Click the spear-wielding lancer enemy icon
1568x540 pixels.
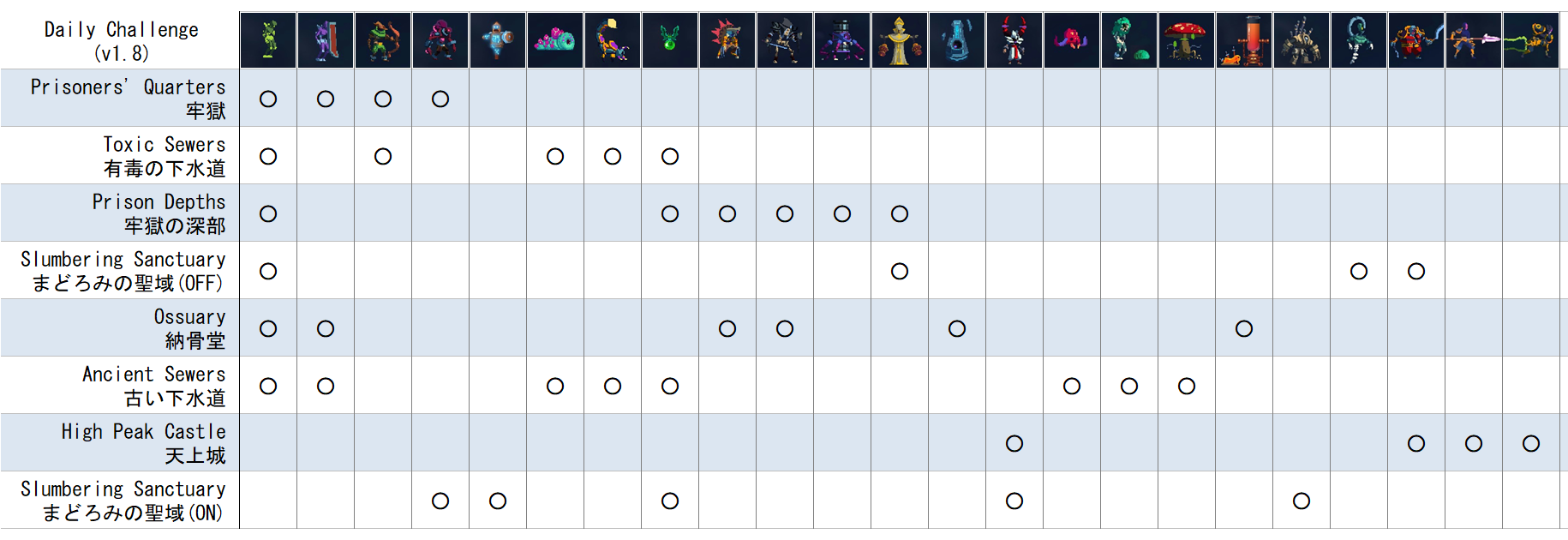pos(1474,40)
